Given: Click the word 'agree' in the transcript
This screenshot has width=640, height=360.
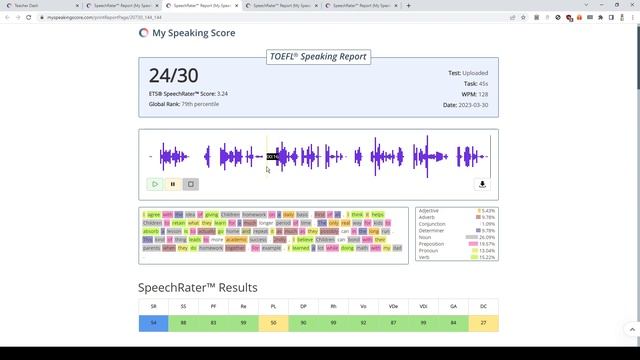Looking at the screenshot, I should pyautogui.click(x=154, y=215).
